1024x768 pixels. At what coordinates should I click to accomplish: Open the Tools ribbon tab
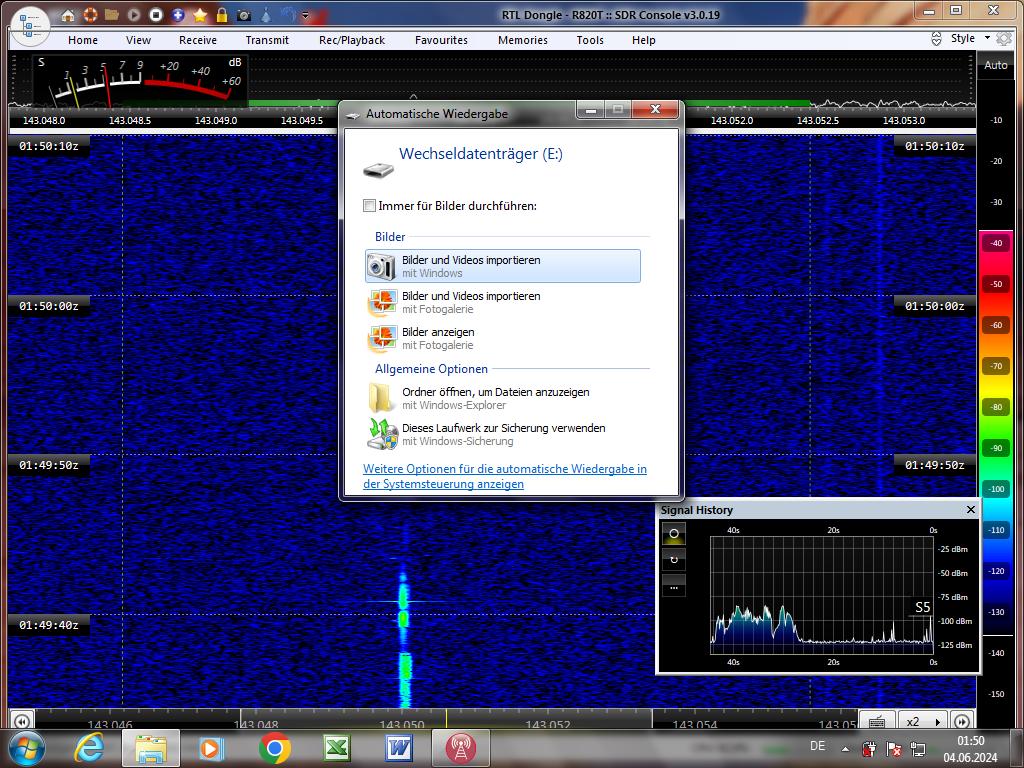590,40
